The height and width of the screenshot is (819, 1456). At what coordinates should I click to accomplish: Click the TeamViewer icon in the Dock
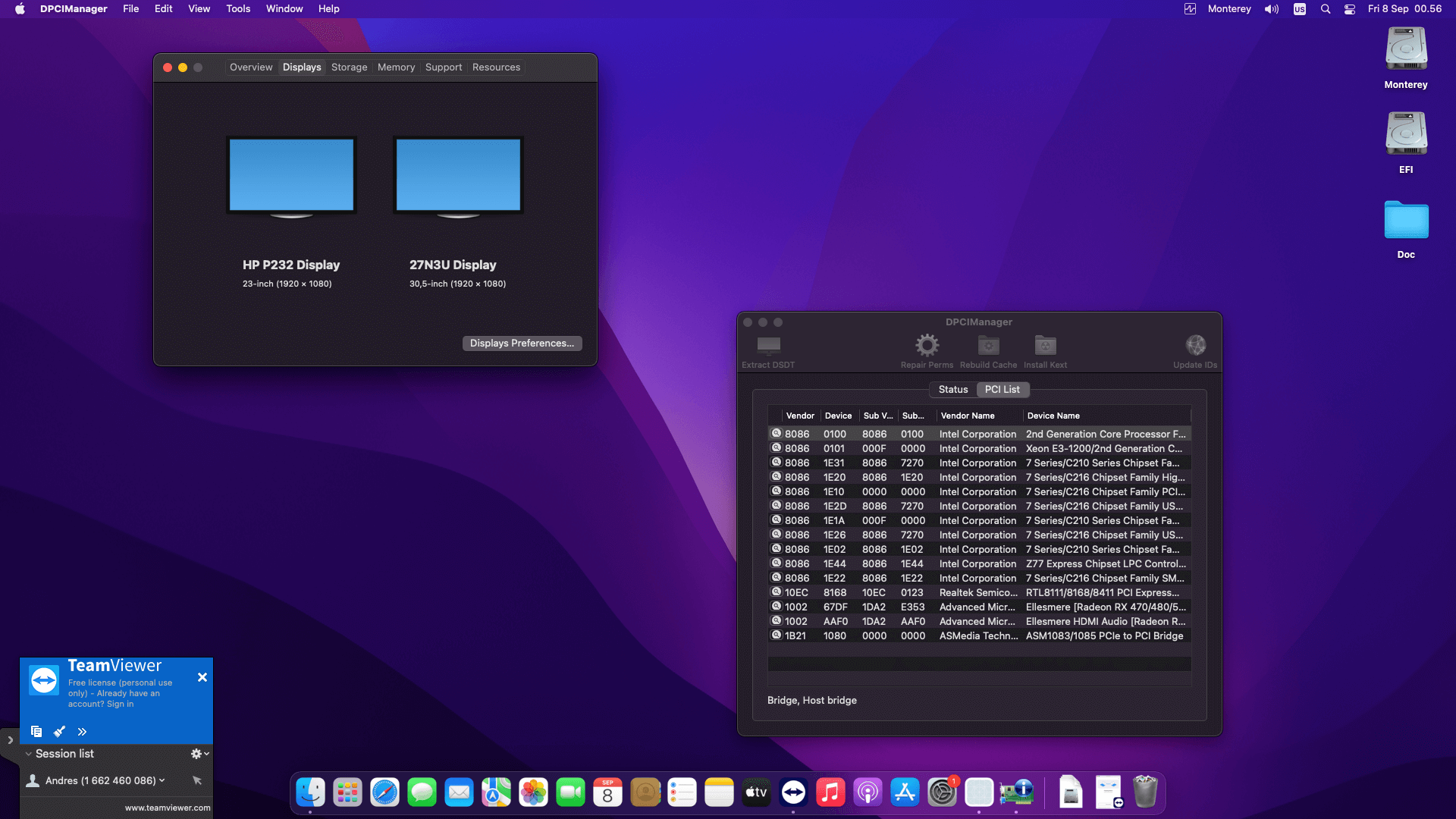click(793, 793)
